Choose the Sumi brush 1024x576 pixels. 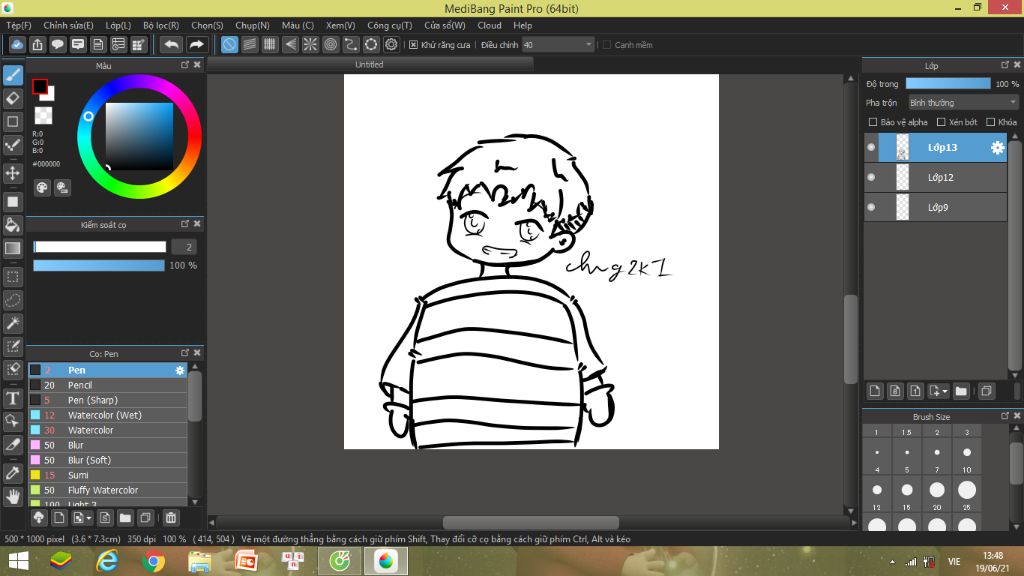pos(108,475)
